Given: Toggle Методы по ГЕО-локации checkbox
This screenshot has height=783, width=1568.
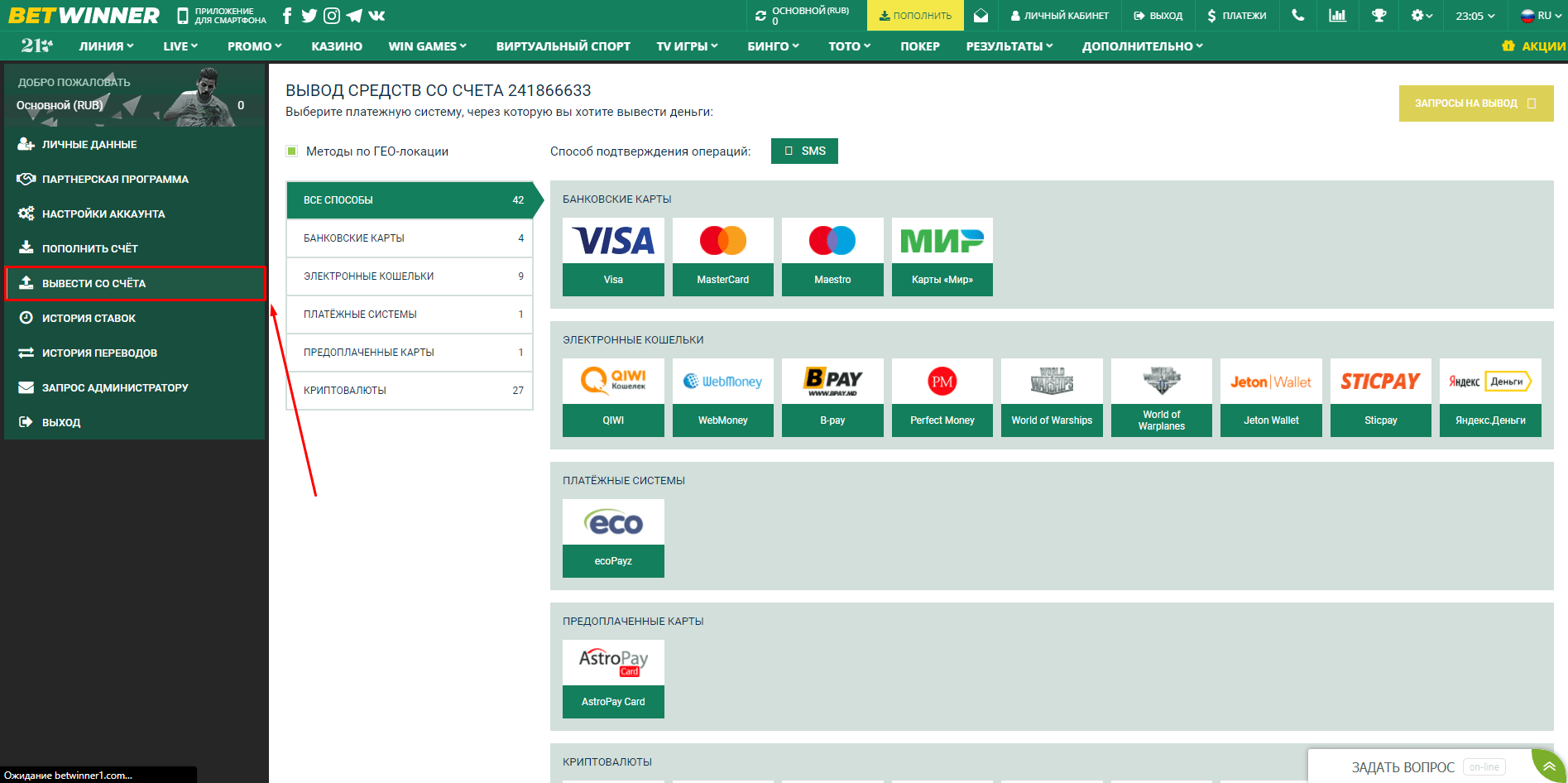Looking at the screenshot, I should tap(291, 151).
